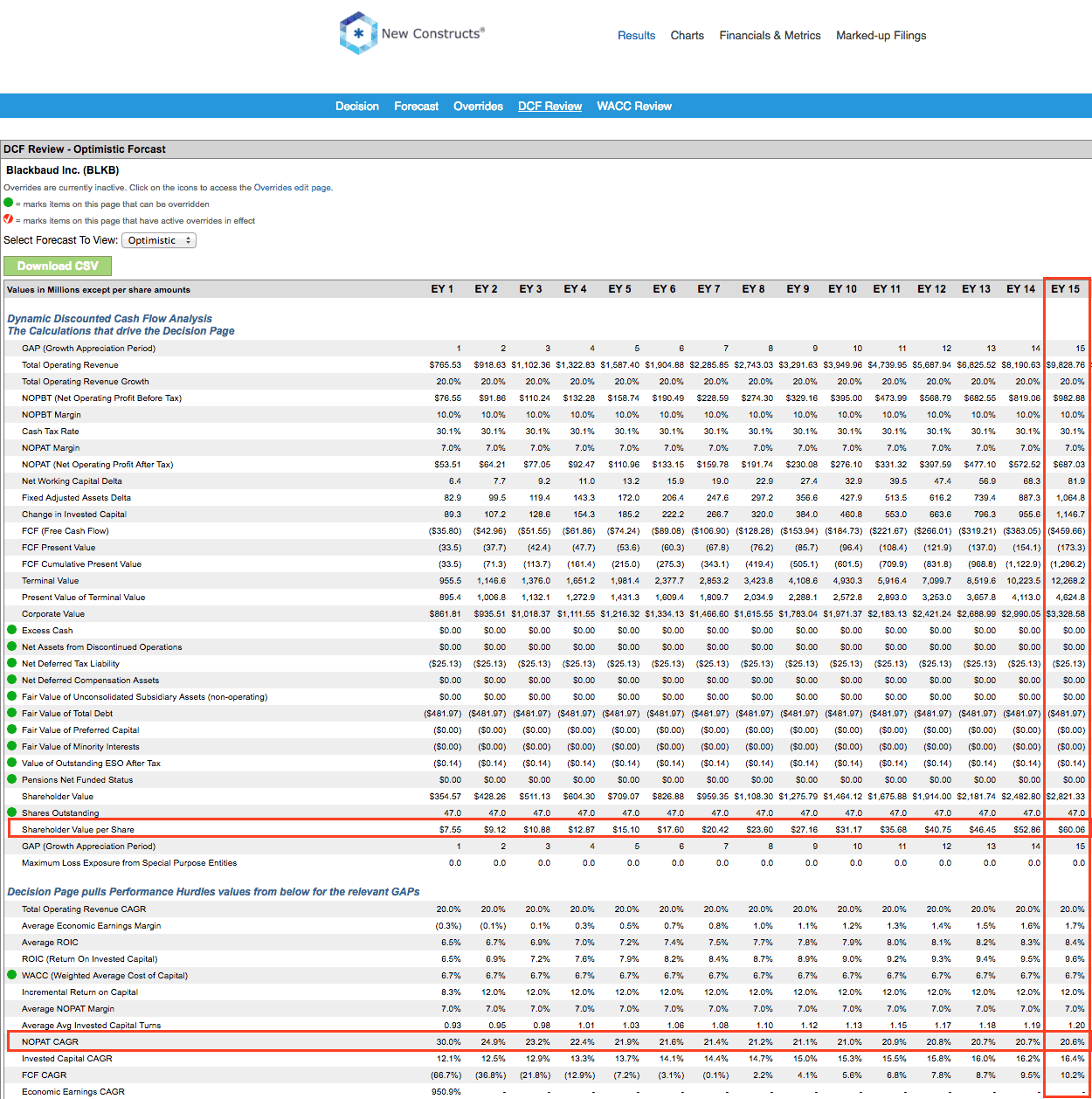Click green override dot beside Net Assets from Discontinued Operations
Screen dimensions: 1092x1099
pyautogui.click(x=11, y=646)
